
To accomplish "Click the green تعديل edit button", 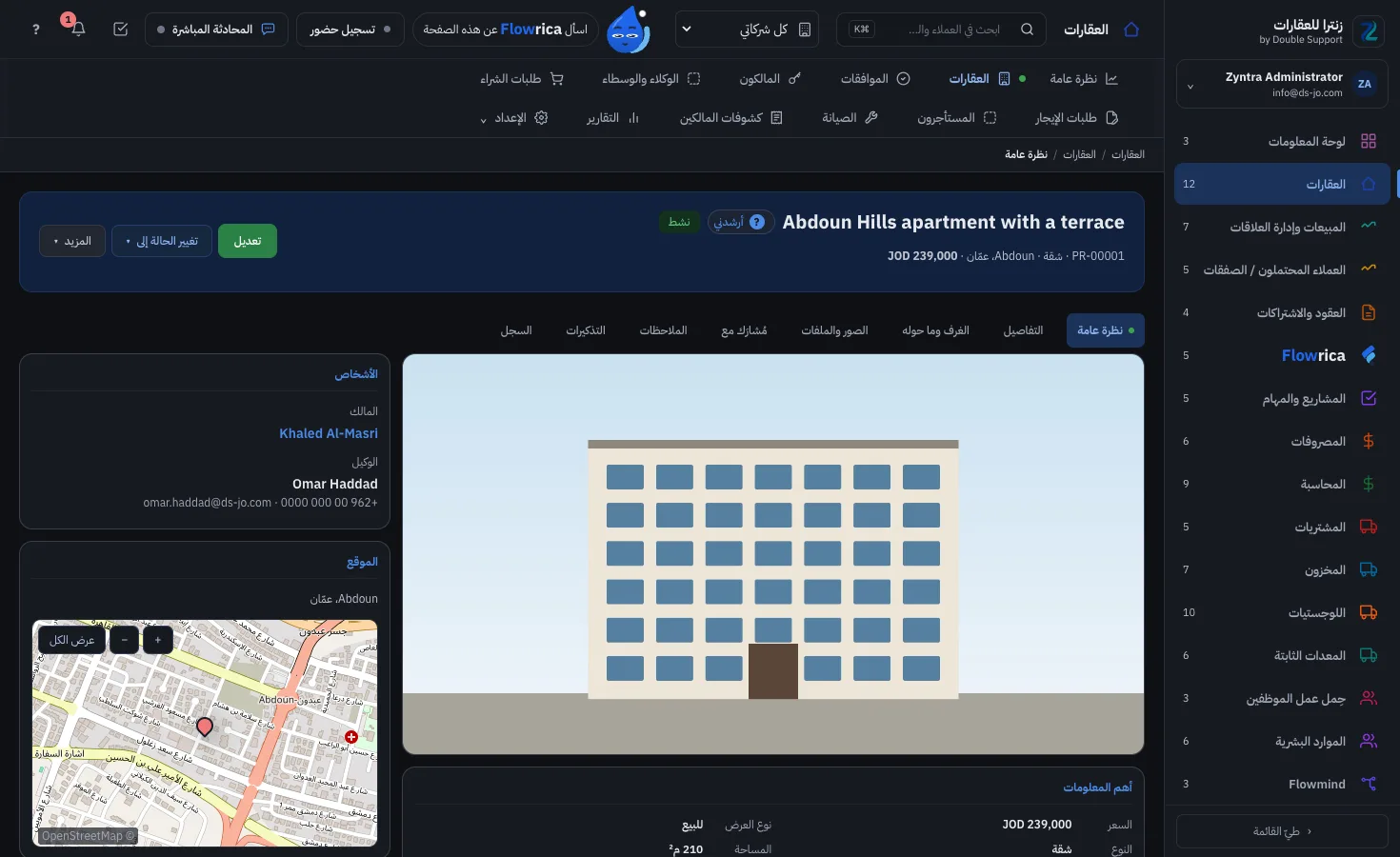I will click(x=248, y=241).
